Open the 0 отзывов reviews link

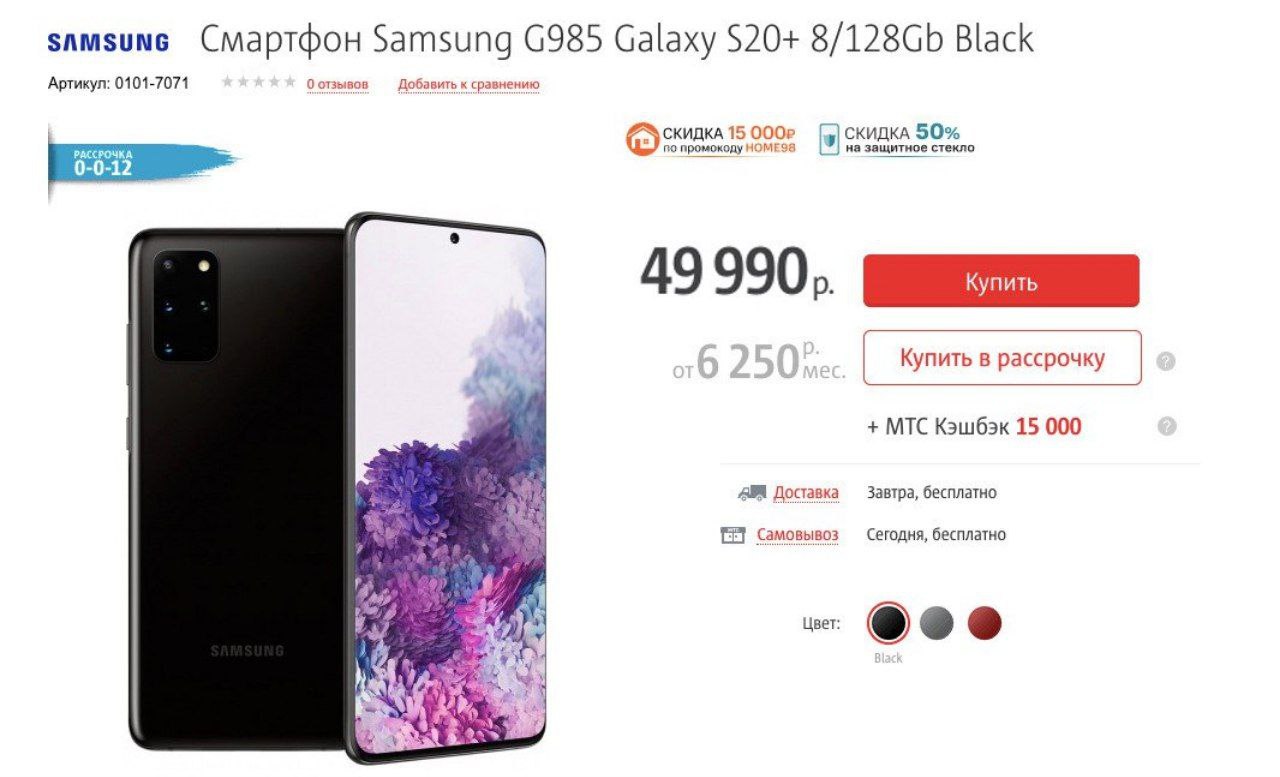click(x=337, y=85)
